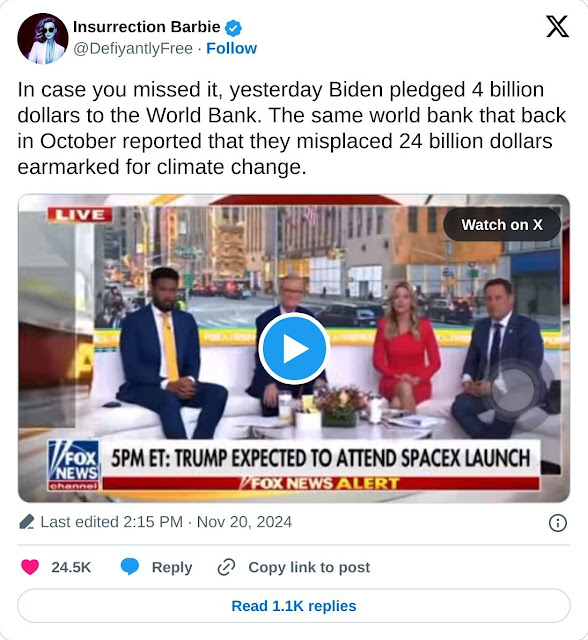
Task: Click the Fox News channel logo in video
Action: tap(74, 465)
